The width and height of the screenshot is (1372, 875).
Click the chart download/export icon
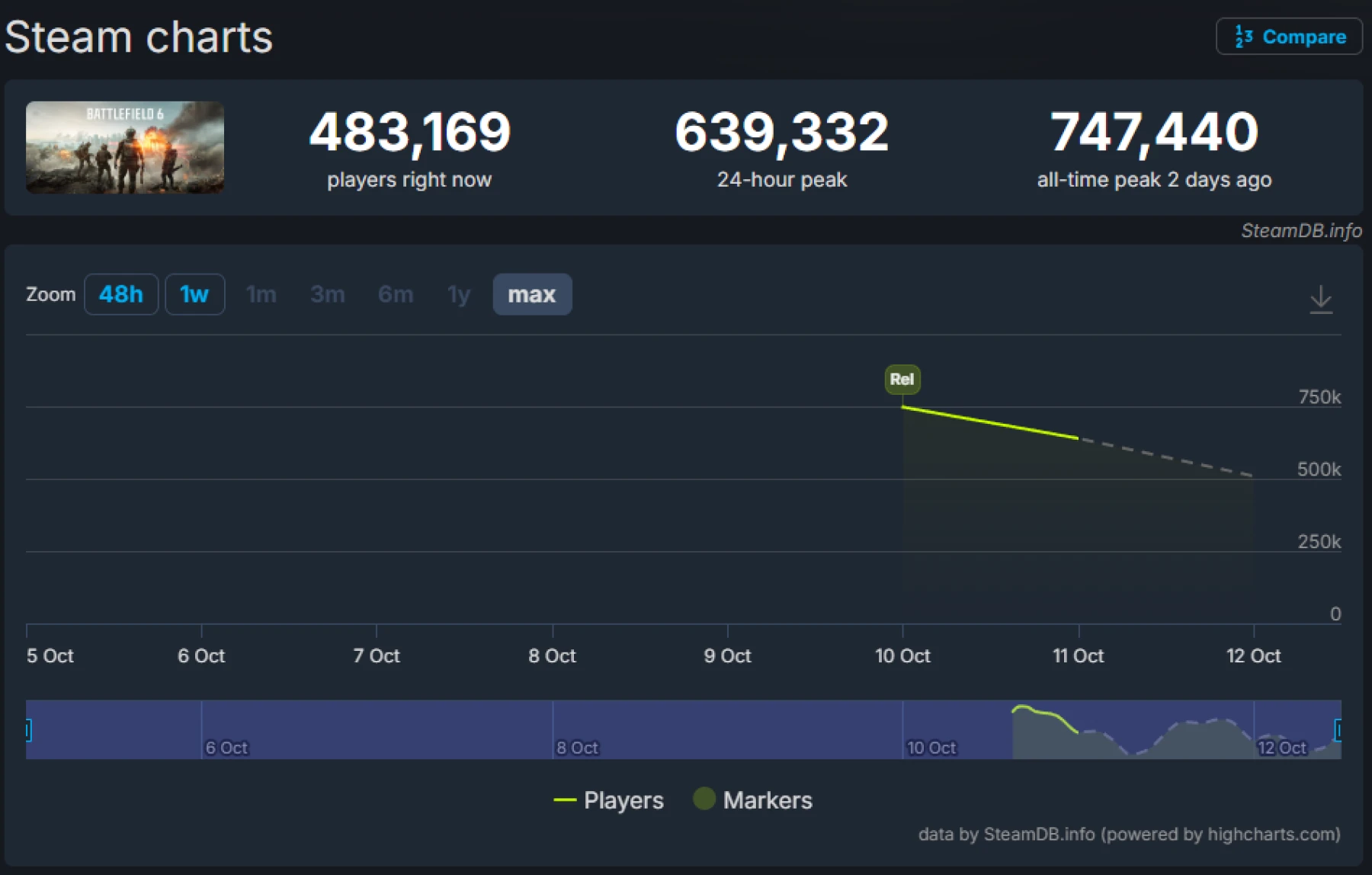[x=1322, y=300]
